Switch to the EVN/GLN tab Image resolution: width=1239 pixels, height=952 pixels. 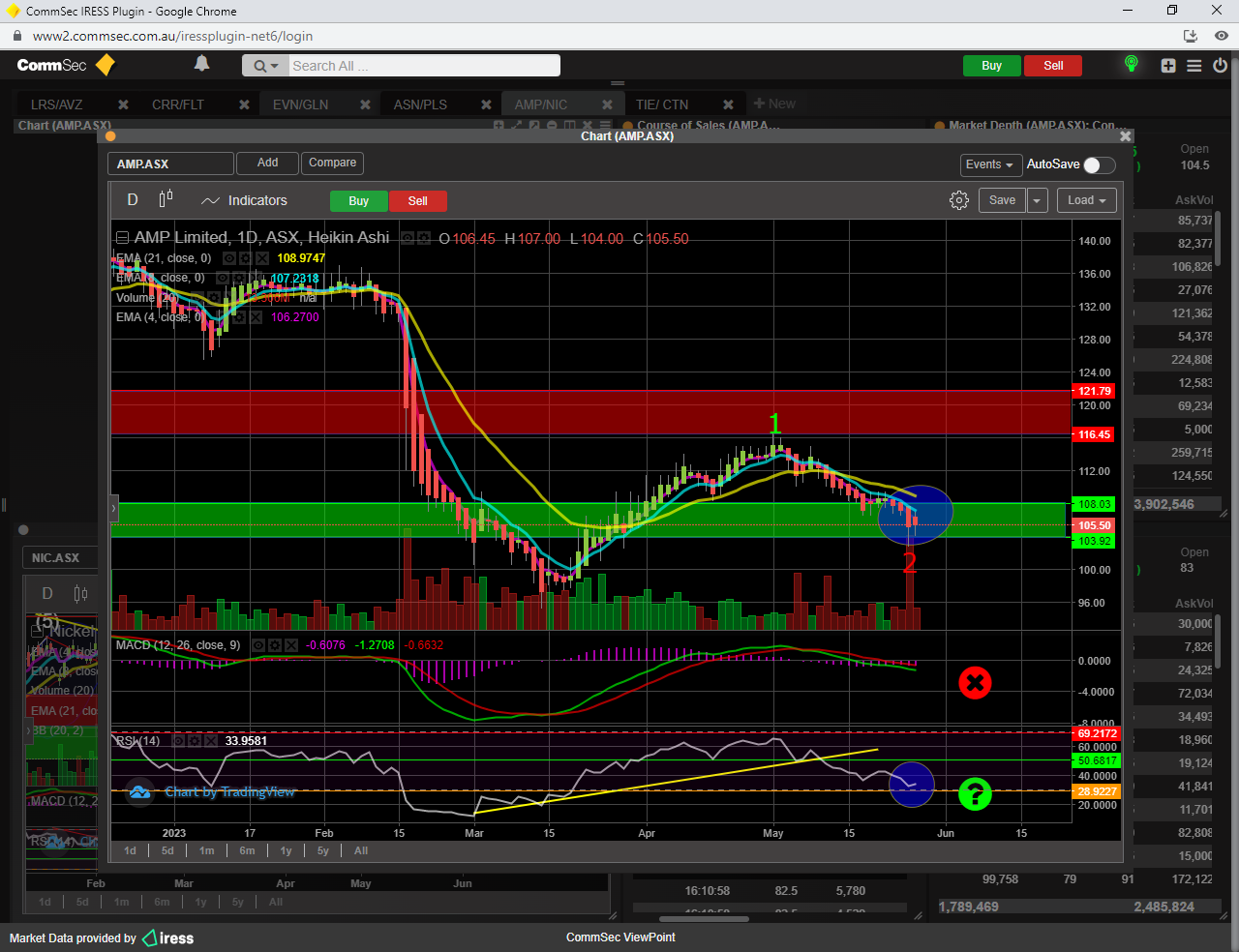[300, 104]
